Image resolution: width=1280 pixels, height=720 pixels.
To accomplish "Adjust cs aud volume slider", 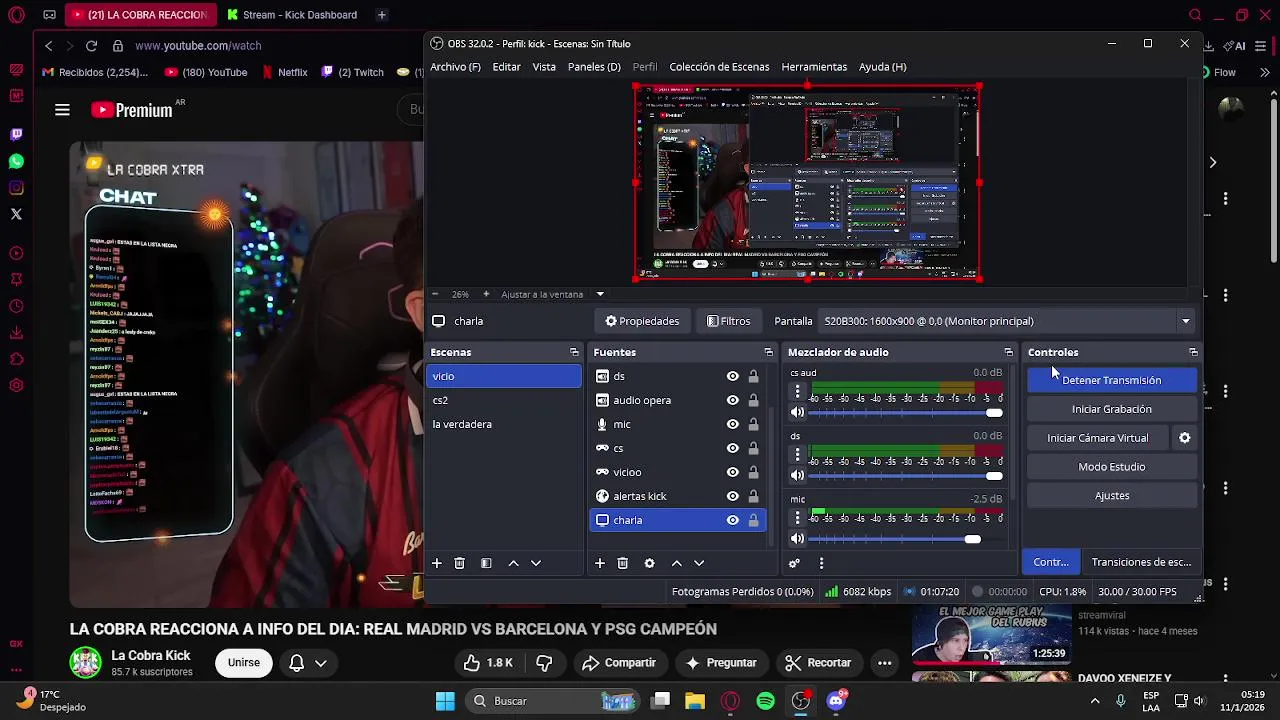I will [907, 412].
